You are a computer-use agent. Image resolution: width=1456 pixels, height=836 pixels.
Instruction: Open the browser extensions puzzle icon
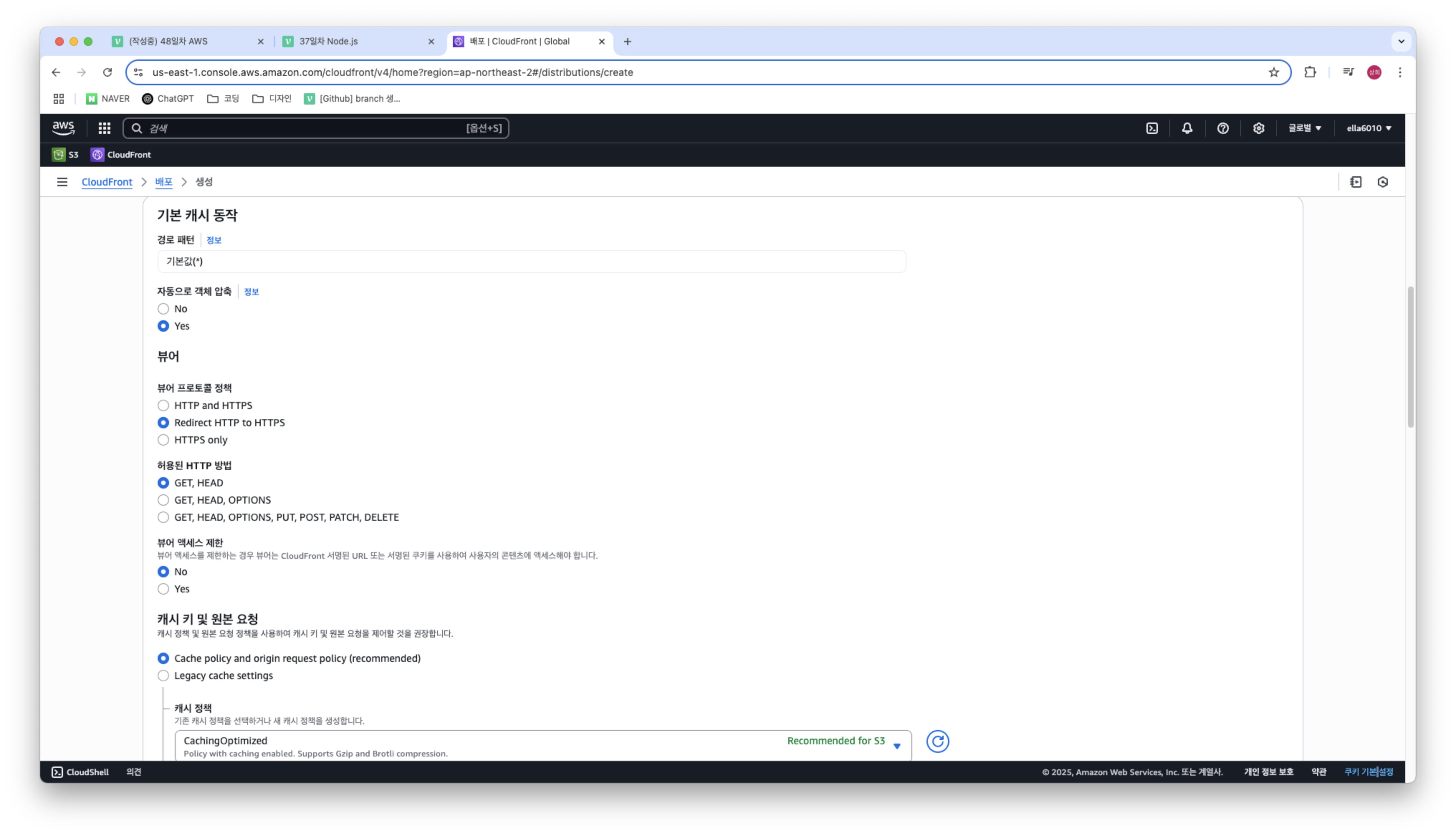click(1309, 72)
